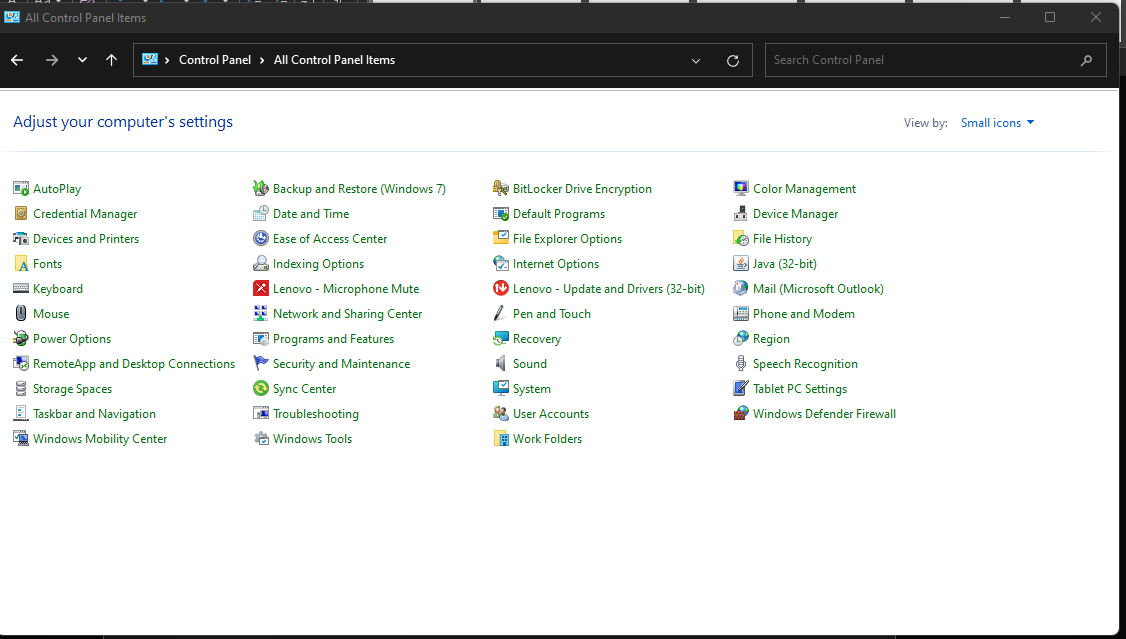Open the Fonts folder icon
Viewport: 1126px width, 639px height.
click(x=21, y=264)
